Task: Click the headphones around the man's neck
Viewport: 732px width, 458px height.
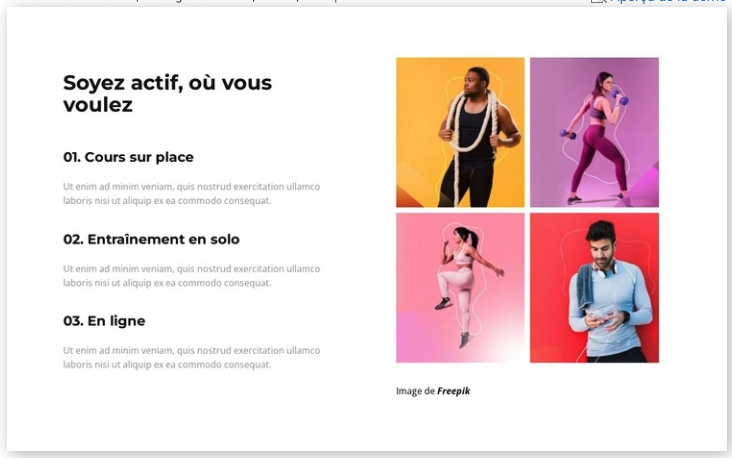Action: [604, 267]
